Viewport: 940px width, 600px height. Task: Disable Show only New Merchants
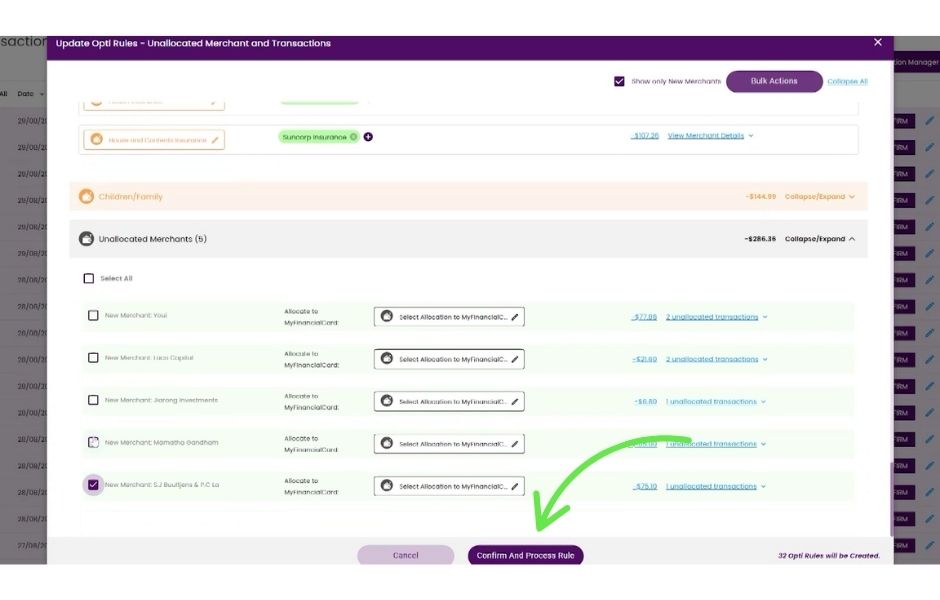pos(621,81)
